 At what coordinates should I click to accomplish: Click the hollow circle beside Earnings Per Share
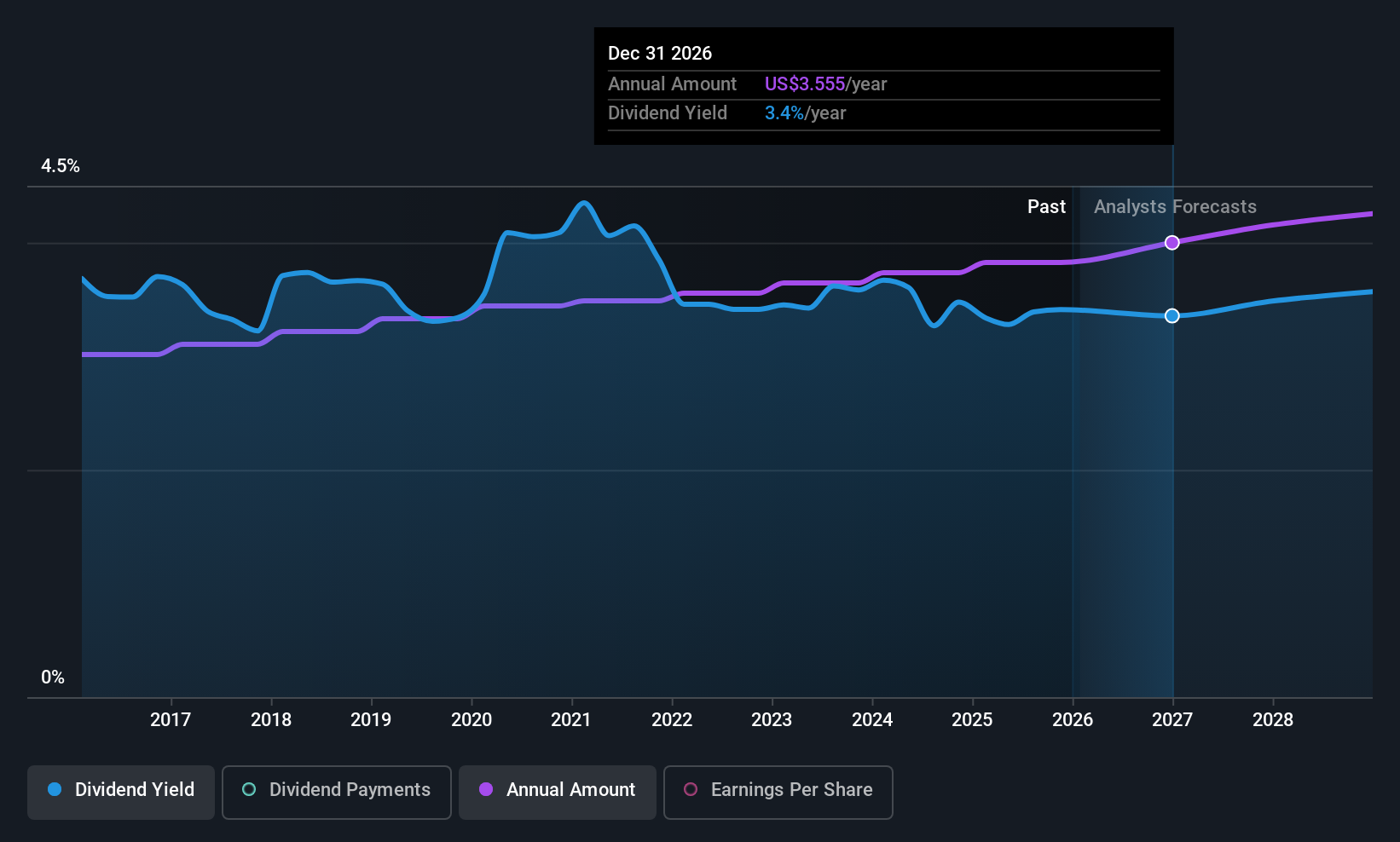[x=691, y=790]
